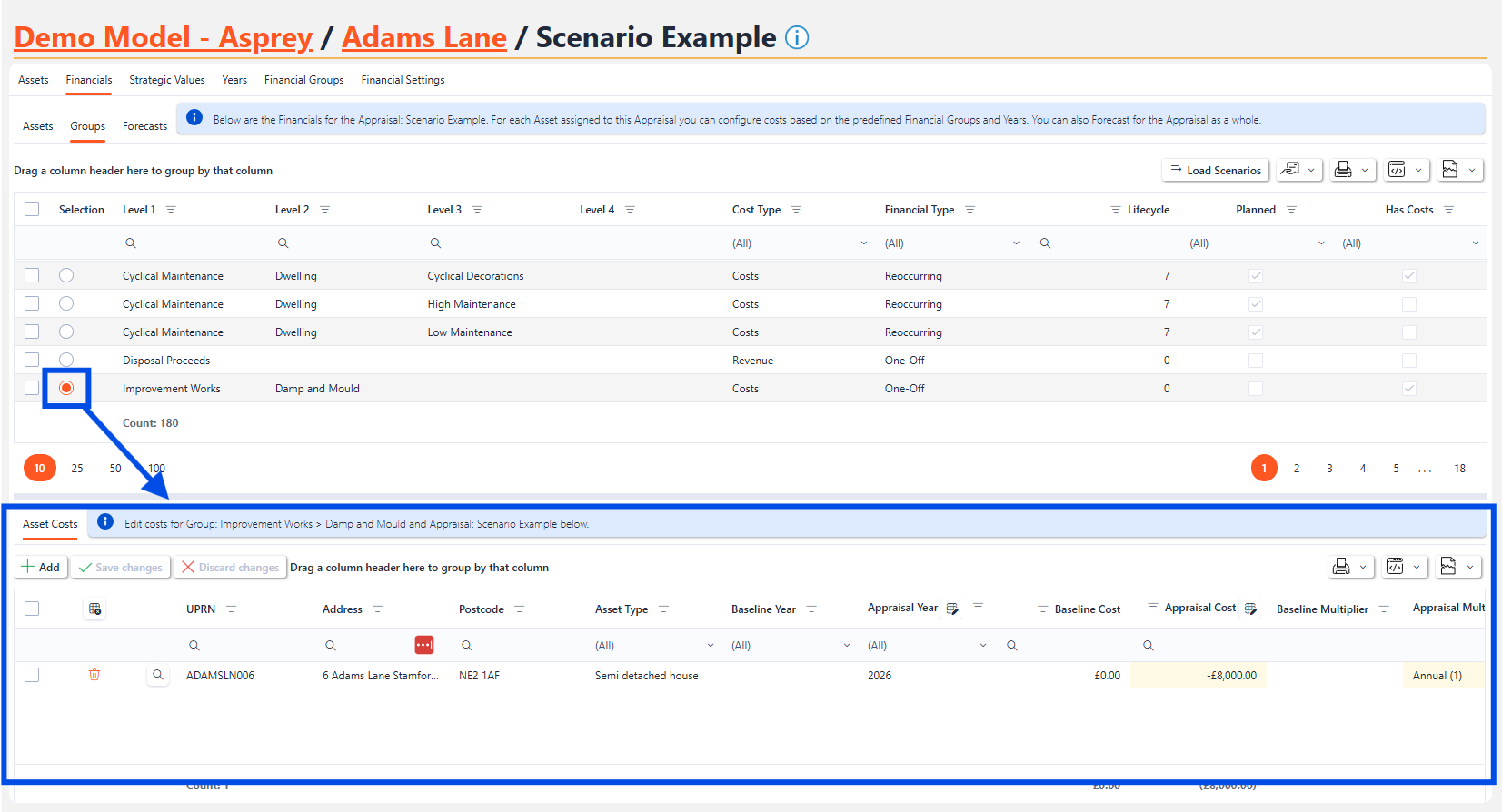Click bulk edit icon next to Appraisal Year
Viewport: 1502px width, 812px height.
(952, 609)
